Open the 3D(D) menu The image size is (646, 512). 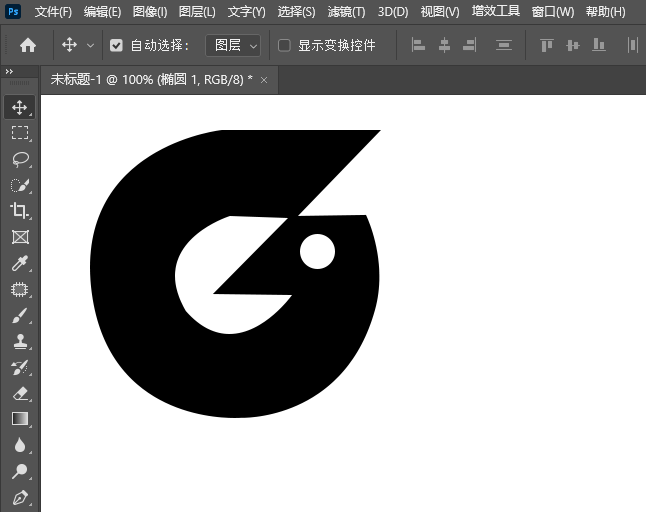[393, 12]
